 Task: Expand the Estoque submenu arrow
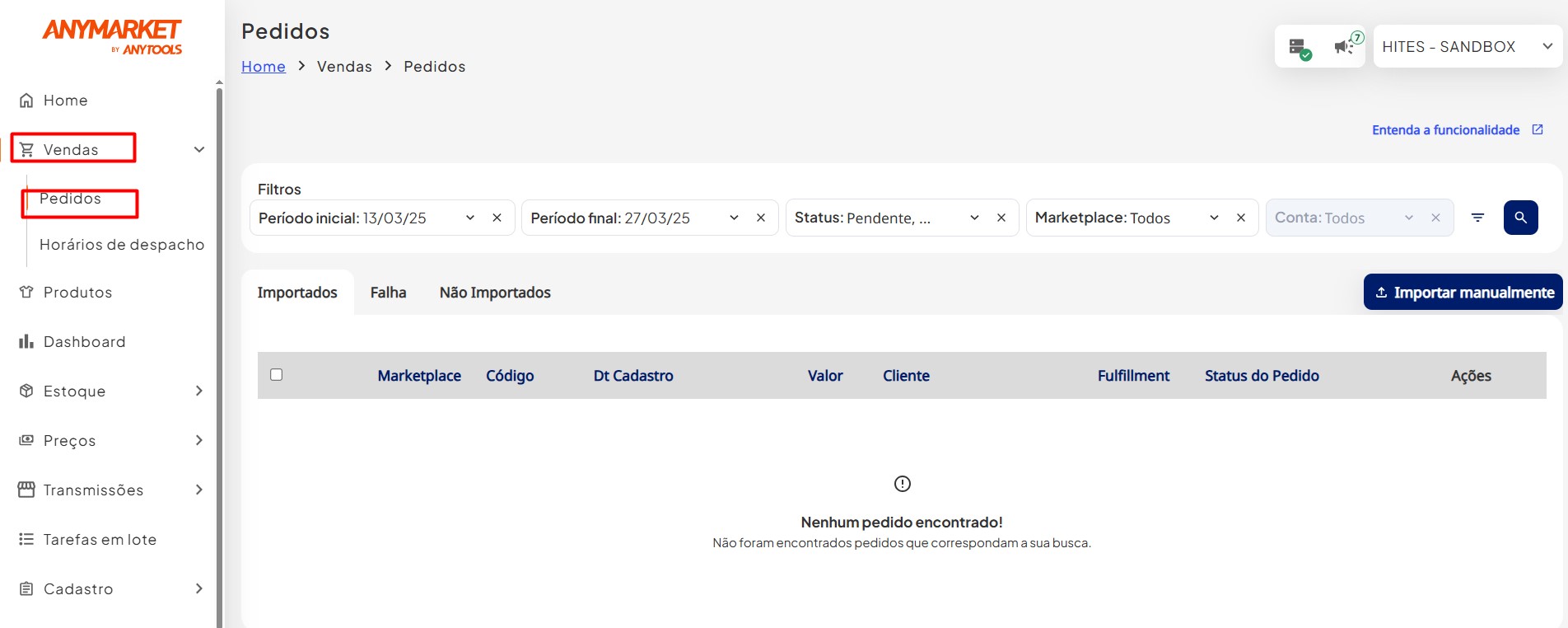tap(198, 391)
